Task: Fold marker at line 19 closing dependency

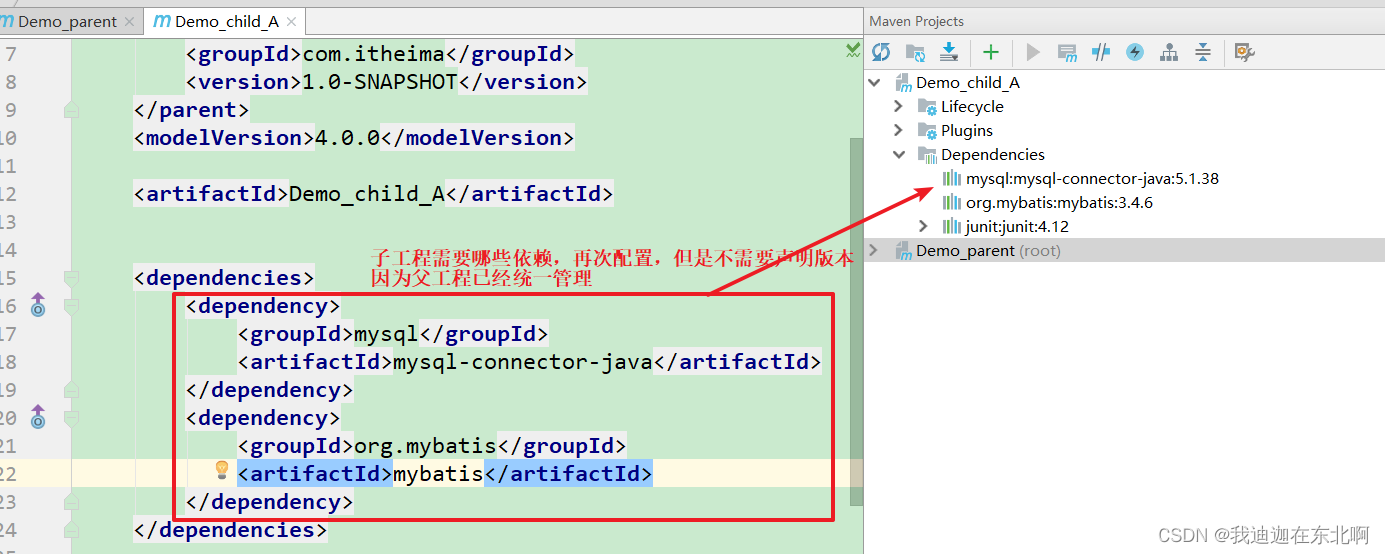Action: (x=71, y=390)
